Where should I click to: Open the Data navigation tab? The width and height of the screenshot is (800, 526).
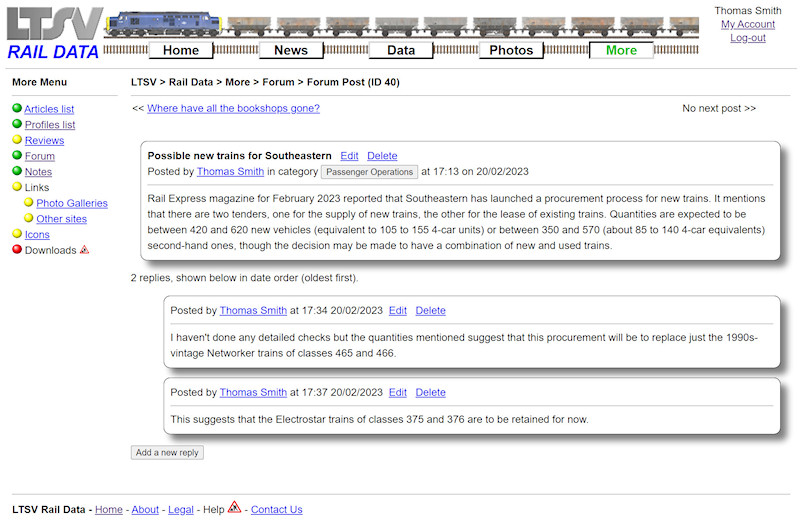[x=401, y=50]
